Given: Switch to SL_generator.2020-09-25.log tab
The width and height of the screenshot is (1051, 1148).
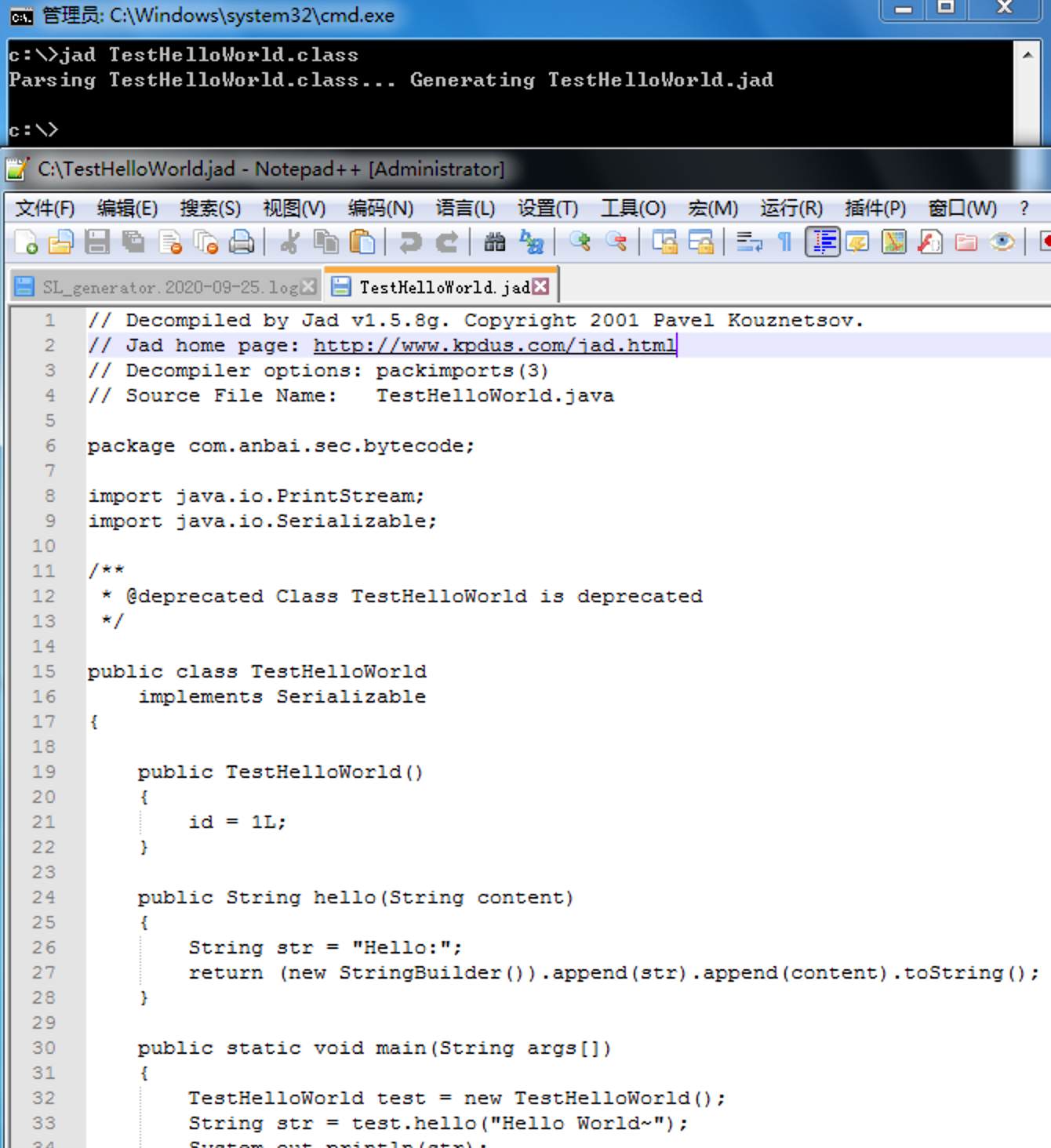Looking at the screenshot, I should click(x=169, y=288).
